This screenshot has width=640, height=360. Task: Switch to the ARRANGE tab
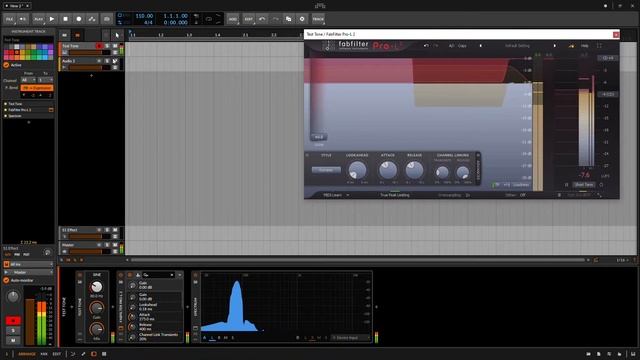[27, 354]
